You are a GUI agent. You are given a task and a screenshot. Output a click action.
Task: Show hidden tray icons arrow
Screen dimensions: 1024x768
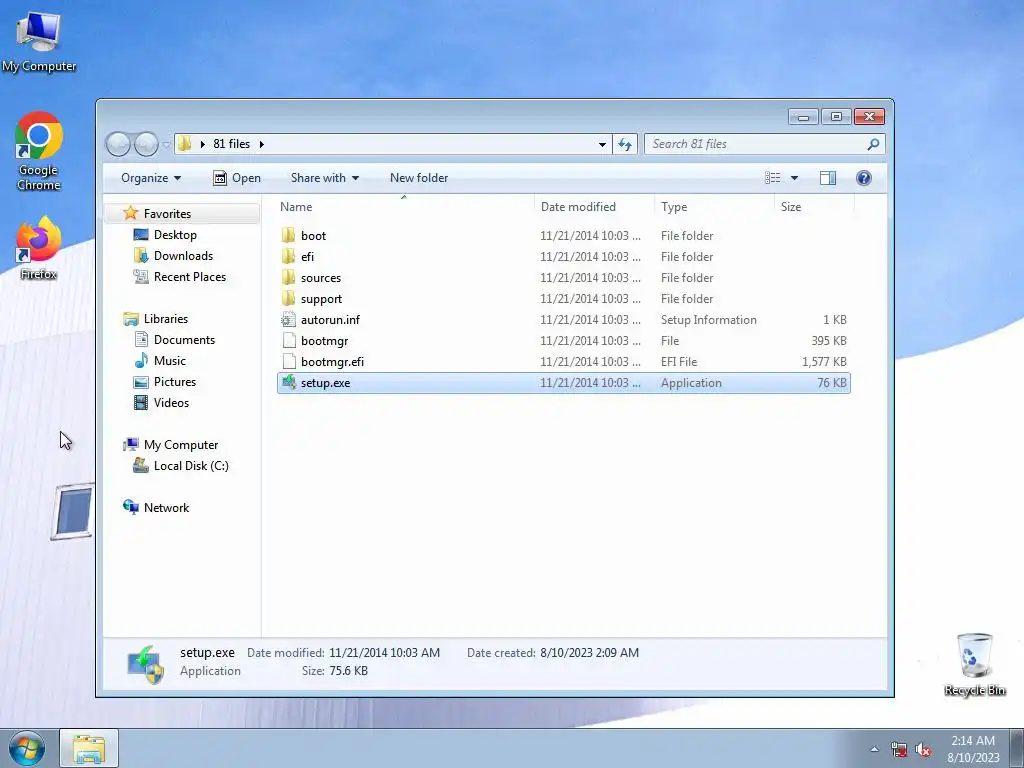click(874, 749)
